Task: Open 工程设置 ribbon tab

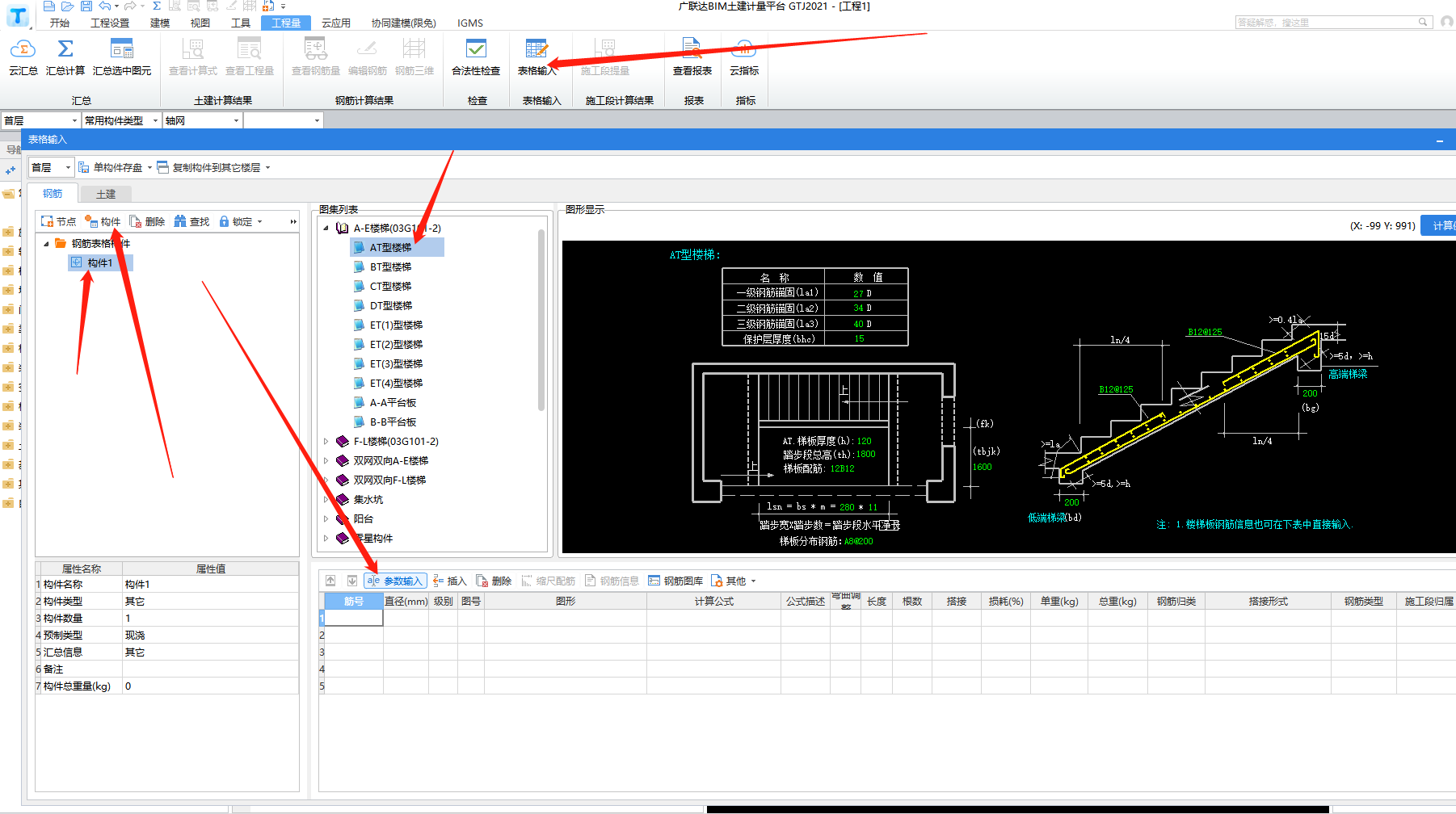Action: 110,23
